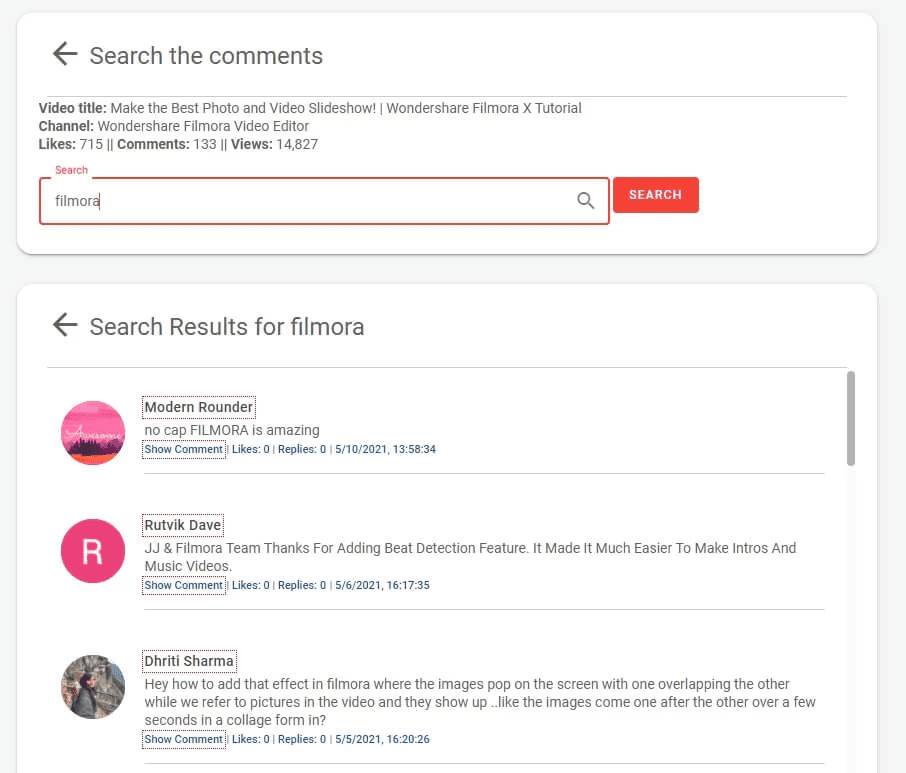Show Comment for Dhriti Sharma's post
The width and height of the screenshot is (906, 773).
click(183, 739)
